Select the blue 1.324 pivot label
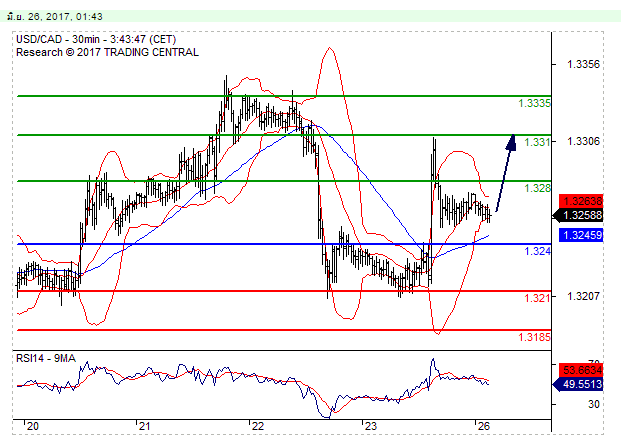Screen dimensions: 621x443 tap(537, 251)
